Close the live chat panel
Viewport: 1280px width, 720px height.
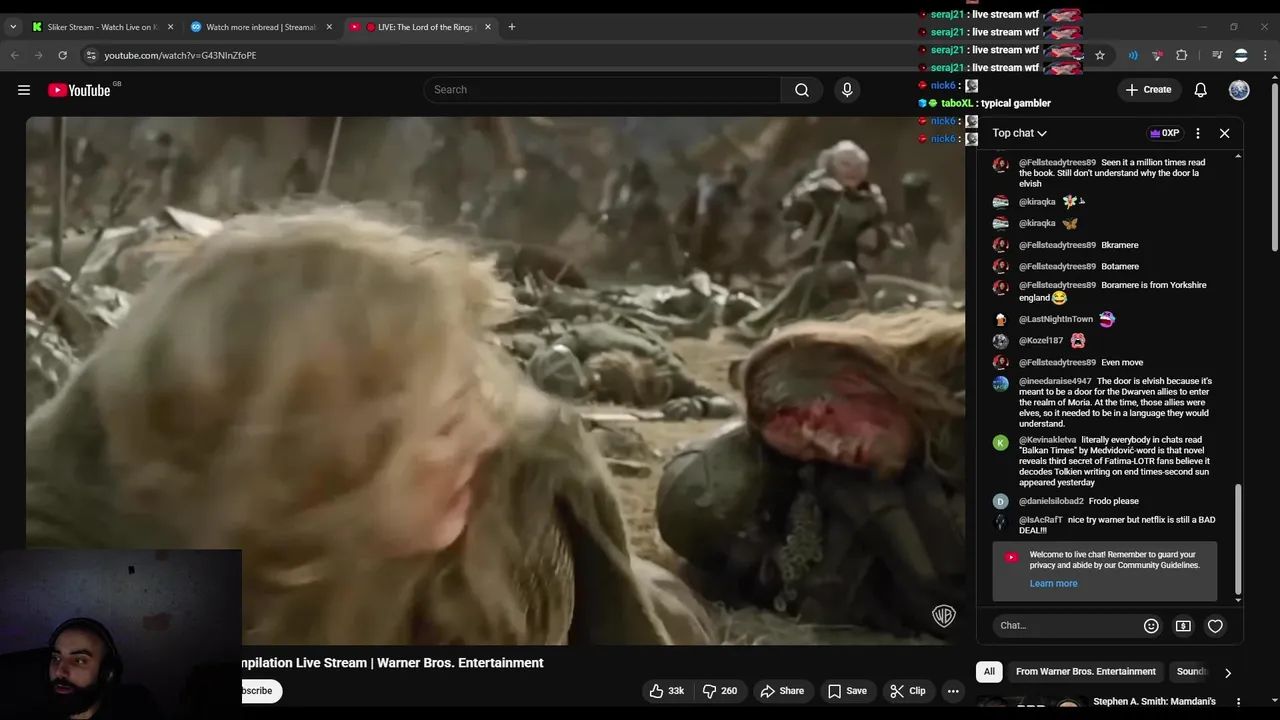1224,133
